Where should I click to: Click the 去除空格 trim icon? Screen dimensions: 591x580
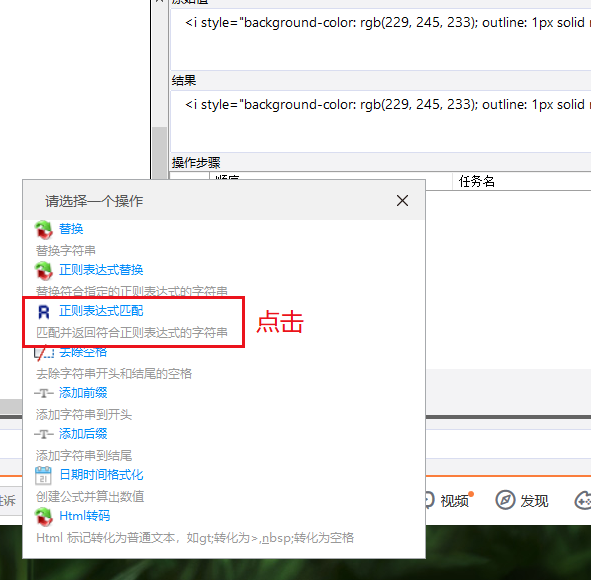coord(44,353)
